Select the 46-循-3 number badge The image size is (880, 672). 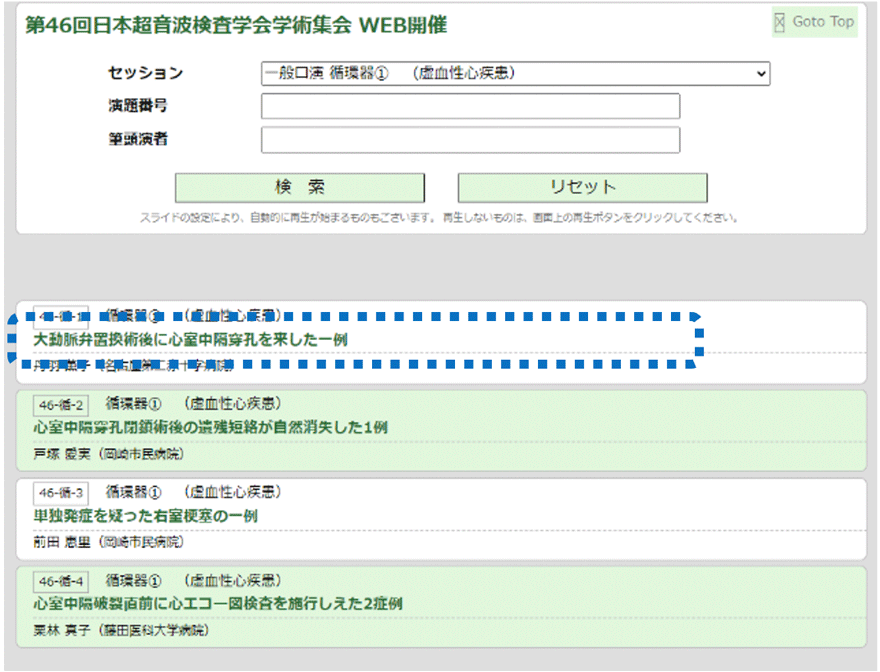click(x=61, y=493)
